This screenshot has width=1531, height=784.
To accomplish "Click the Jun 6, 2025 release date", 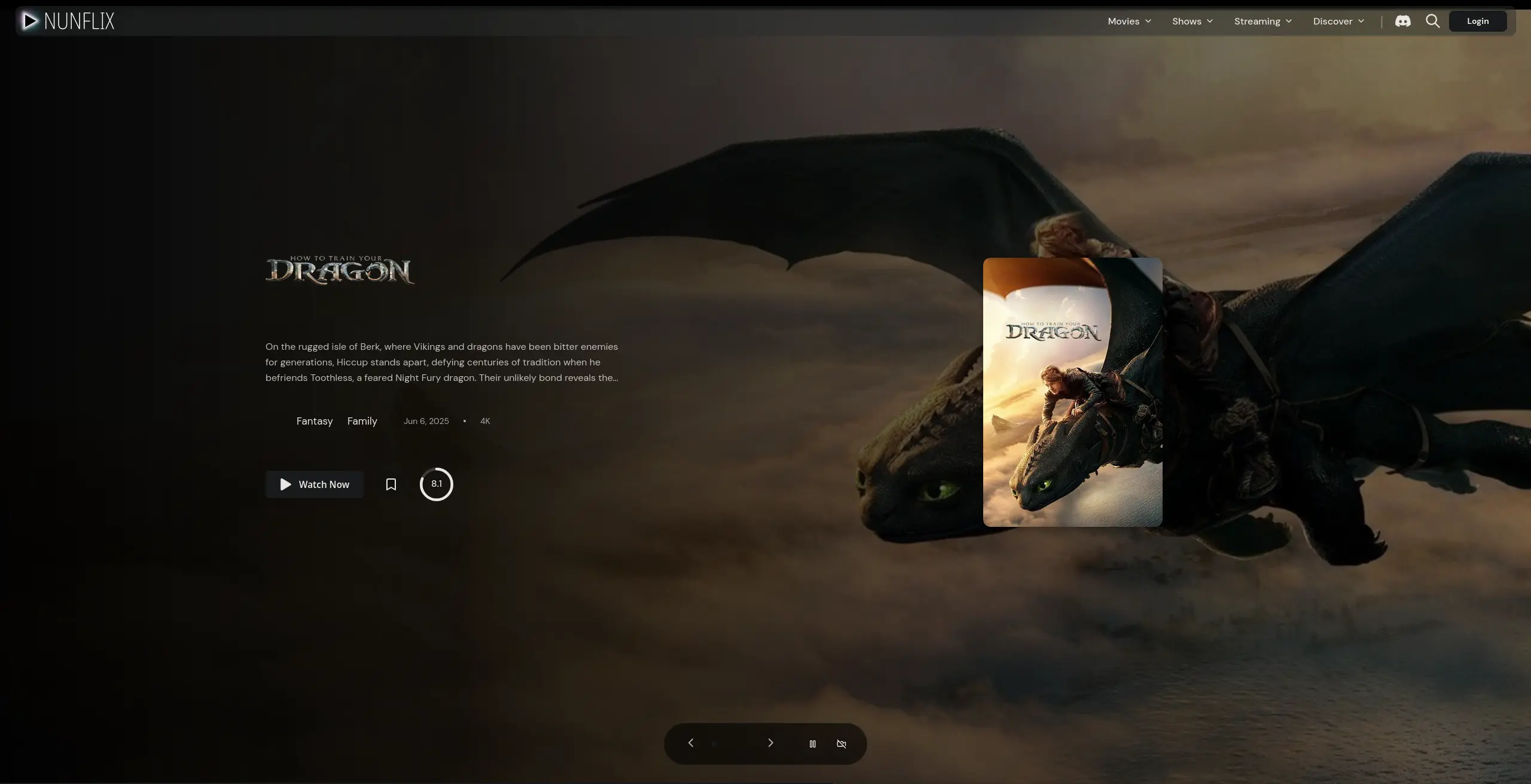I will click(x=426, y=421).
